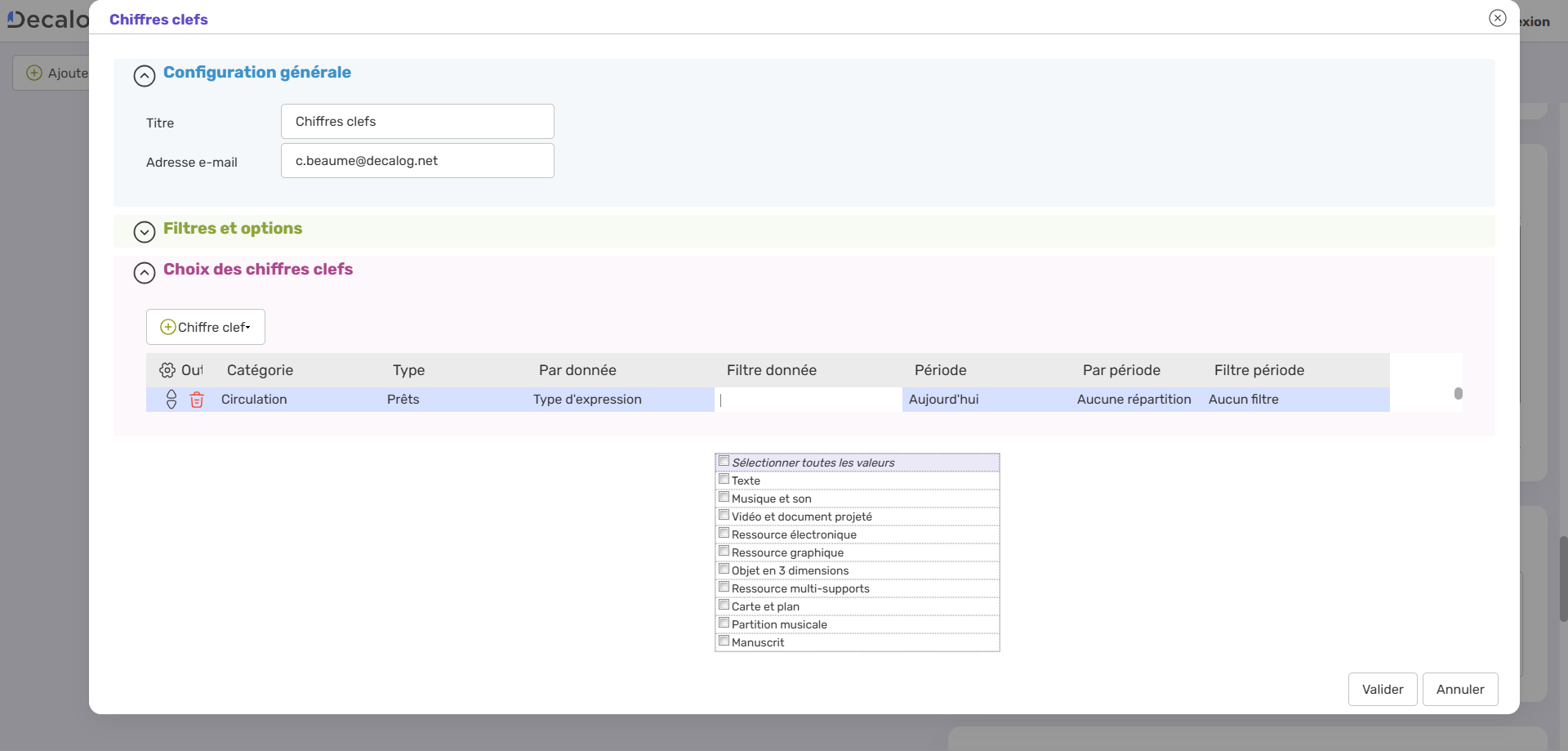Focus the Adresse e-mail field
The width and height of the screenshot is (1568, 751).
click(417, 161)
